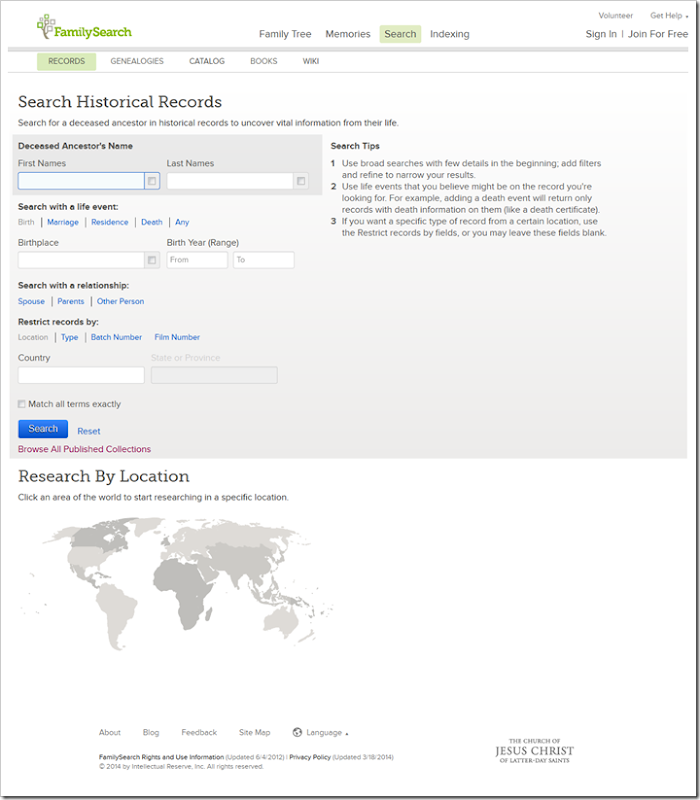700x800 pixels.
Task: Focus the First Names input field
Action: (81, 181)
